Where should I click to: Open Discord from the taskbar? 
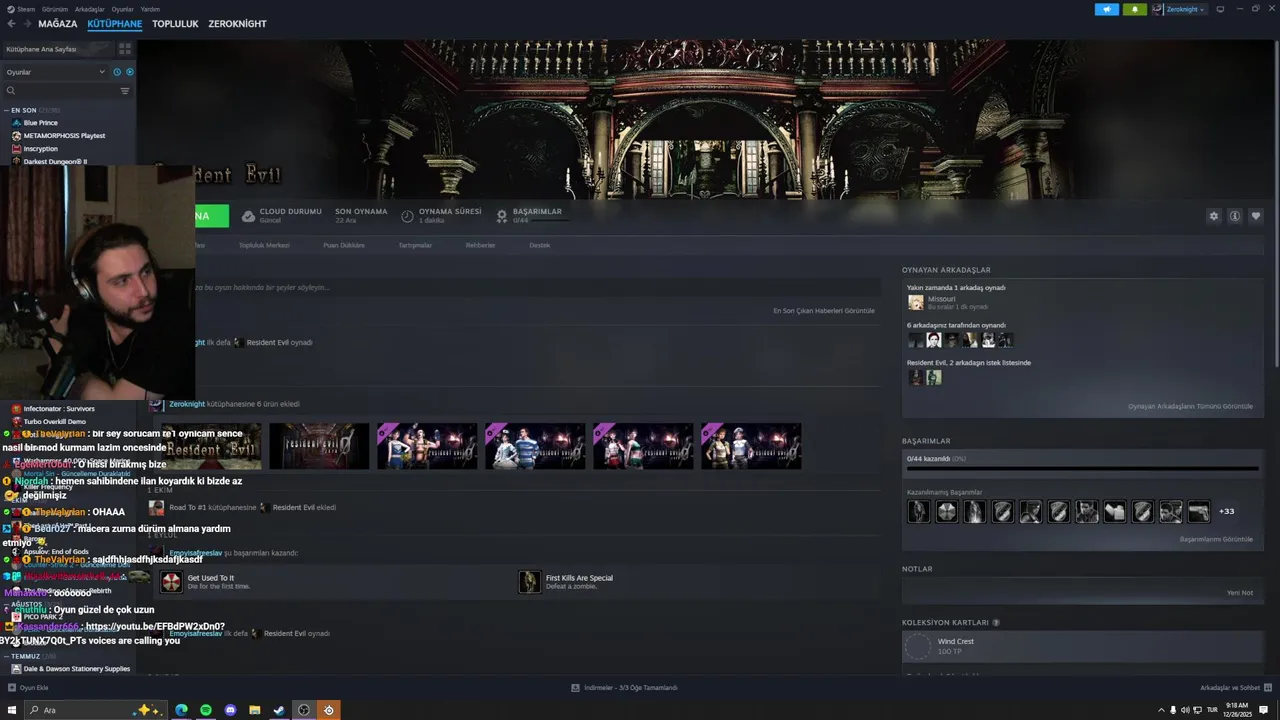tap(230, 710)
